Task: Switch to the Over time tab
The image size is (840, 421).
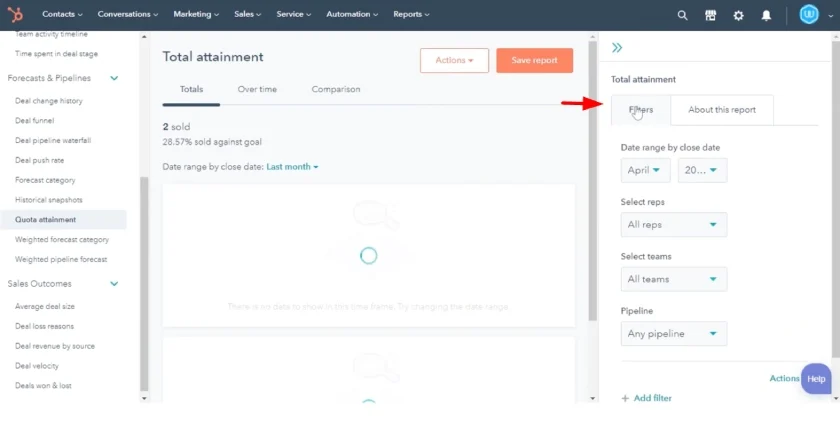Action: 257,89
